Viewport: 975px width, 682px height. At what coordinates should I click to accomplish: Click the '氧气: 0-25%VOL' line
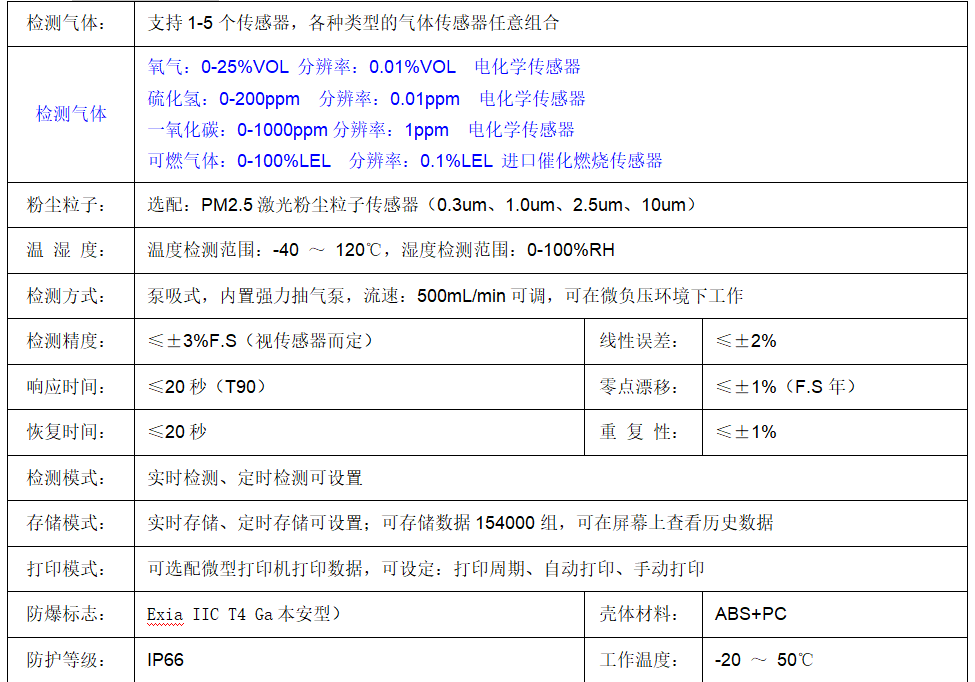pos(364,67)
